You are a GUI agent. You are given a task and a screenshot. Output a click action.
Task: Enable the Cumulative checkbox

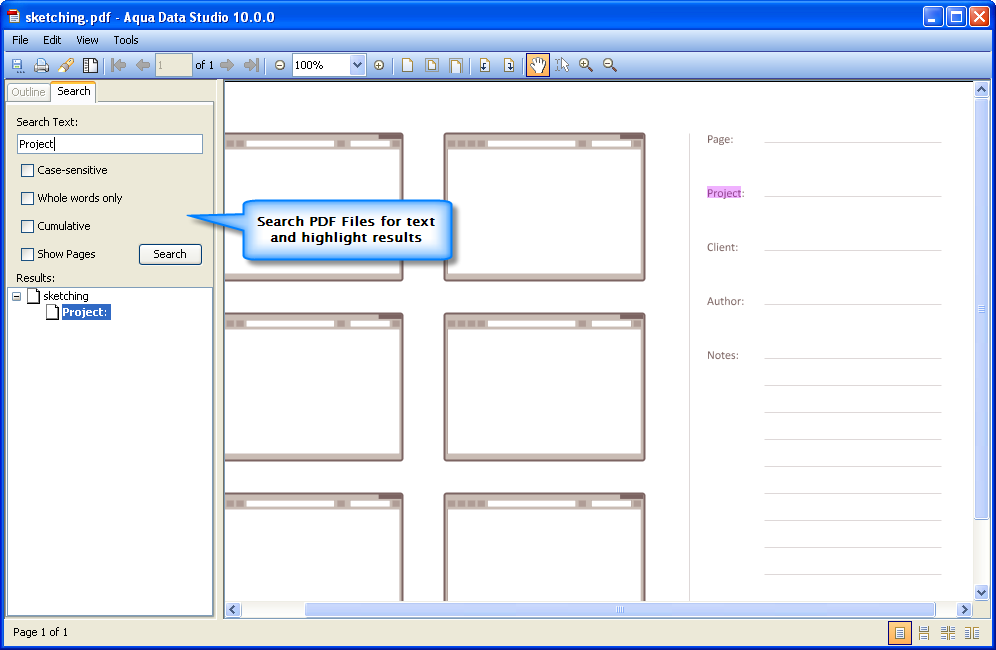pos(27,226)
